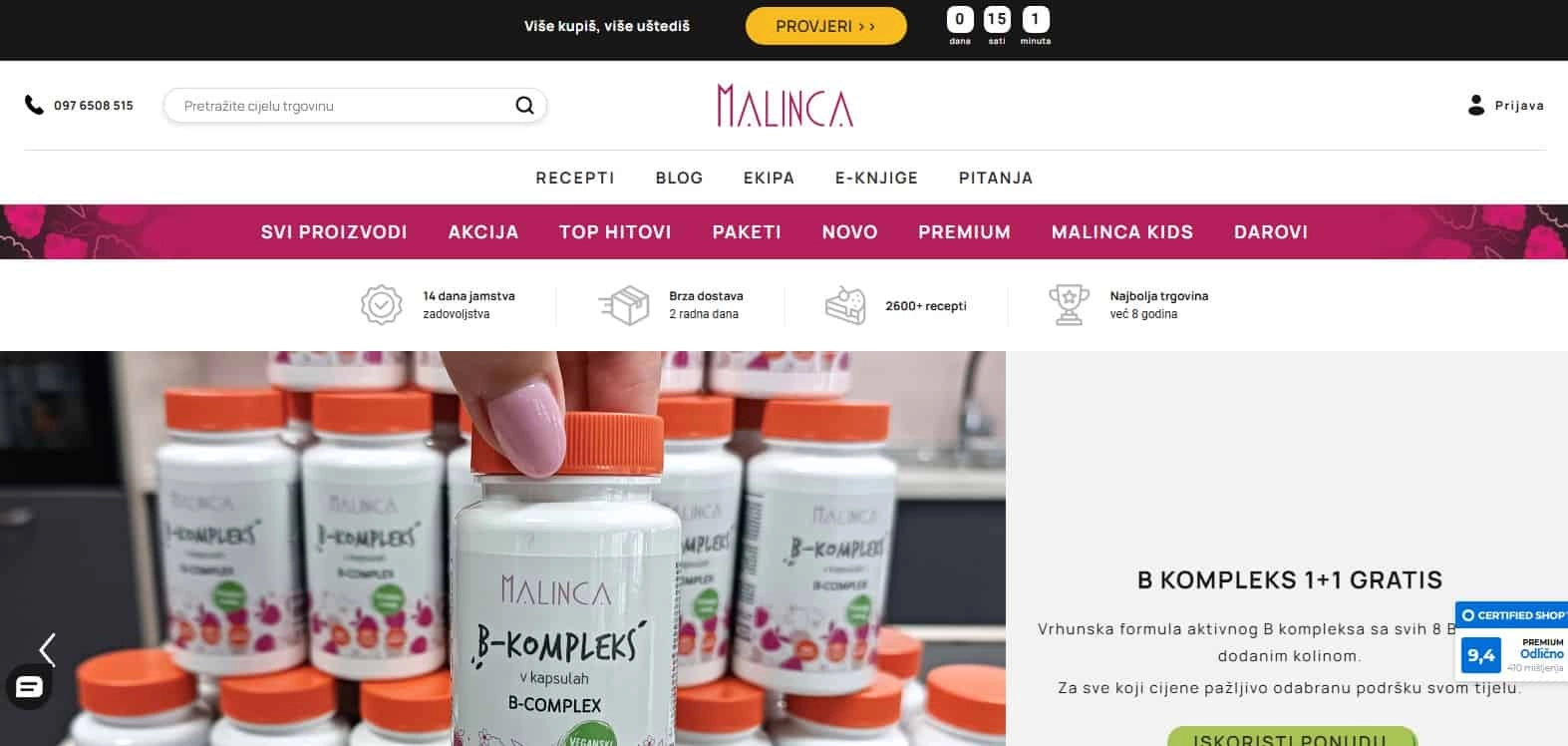Open the SVI PROIZVODI category

tap(334, 231)
